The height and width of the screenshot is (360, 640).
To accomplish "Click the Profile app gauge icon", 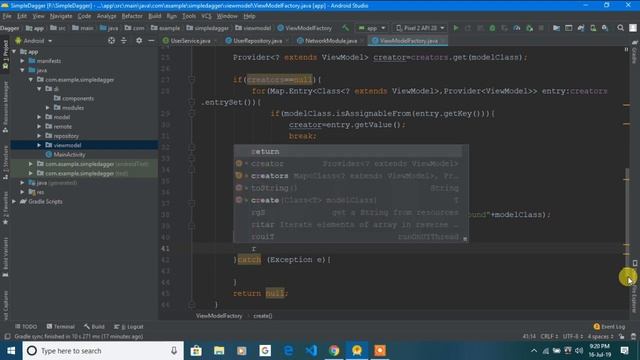I will click(x=517, y=28).
